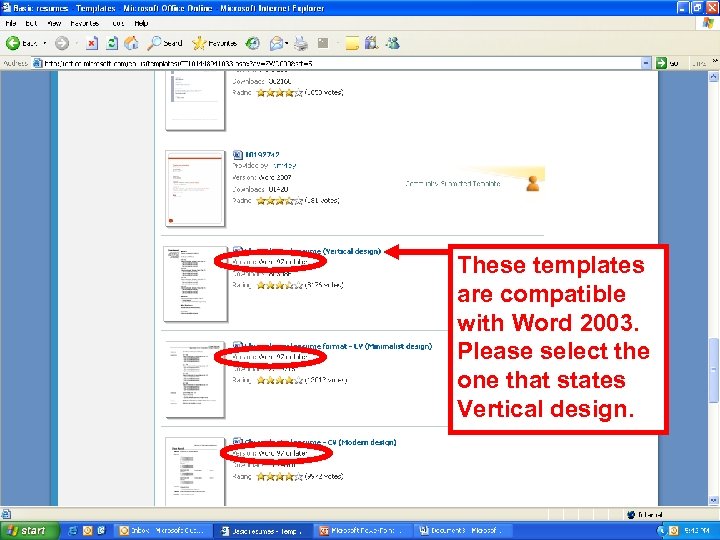Screen dimensions: 720x540
Task: Open the Search magnifier in the toolbar
Action: click(165, 43)
